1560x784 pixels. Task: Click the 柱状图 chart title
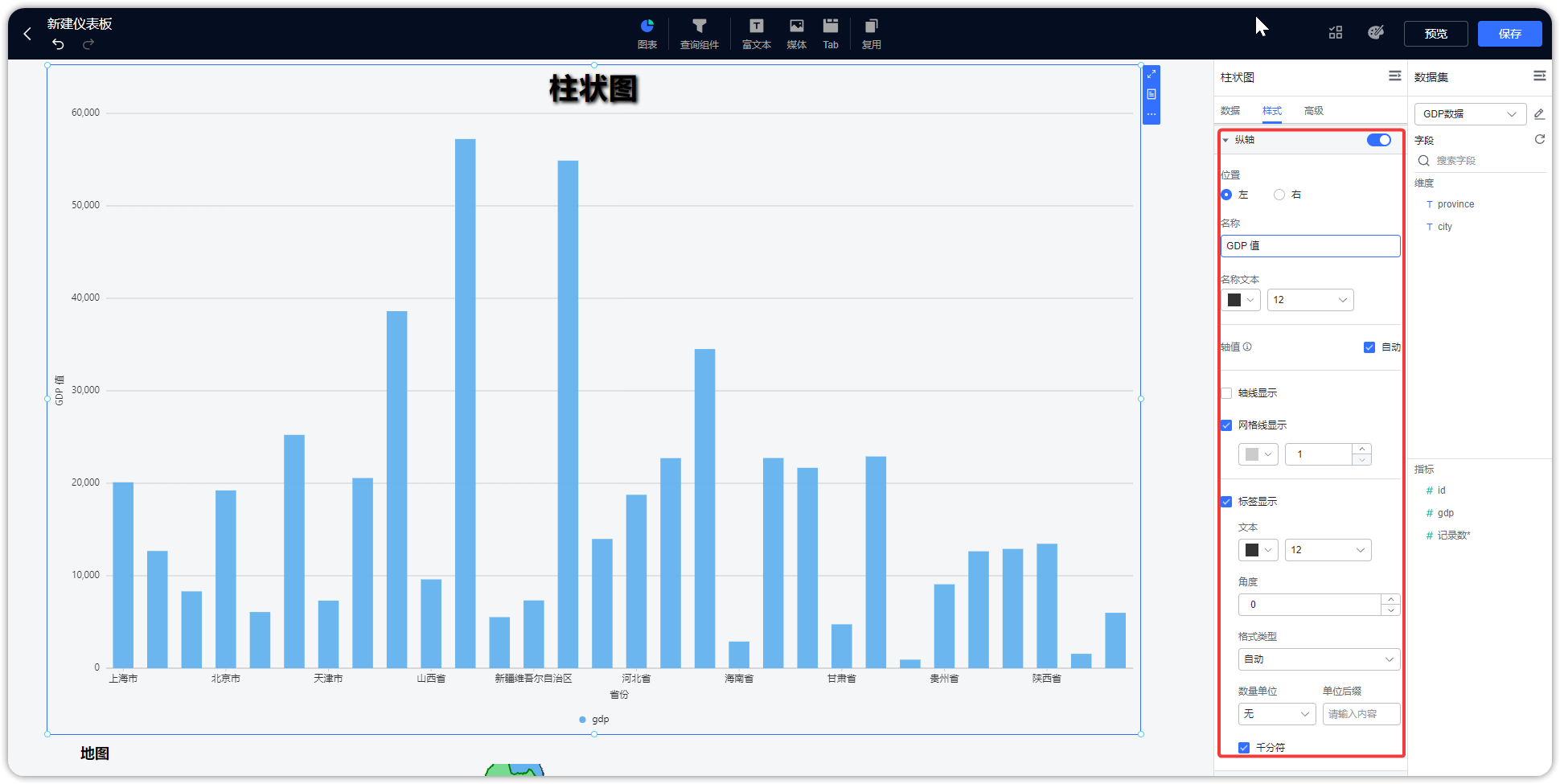[x=593, y=88]
